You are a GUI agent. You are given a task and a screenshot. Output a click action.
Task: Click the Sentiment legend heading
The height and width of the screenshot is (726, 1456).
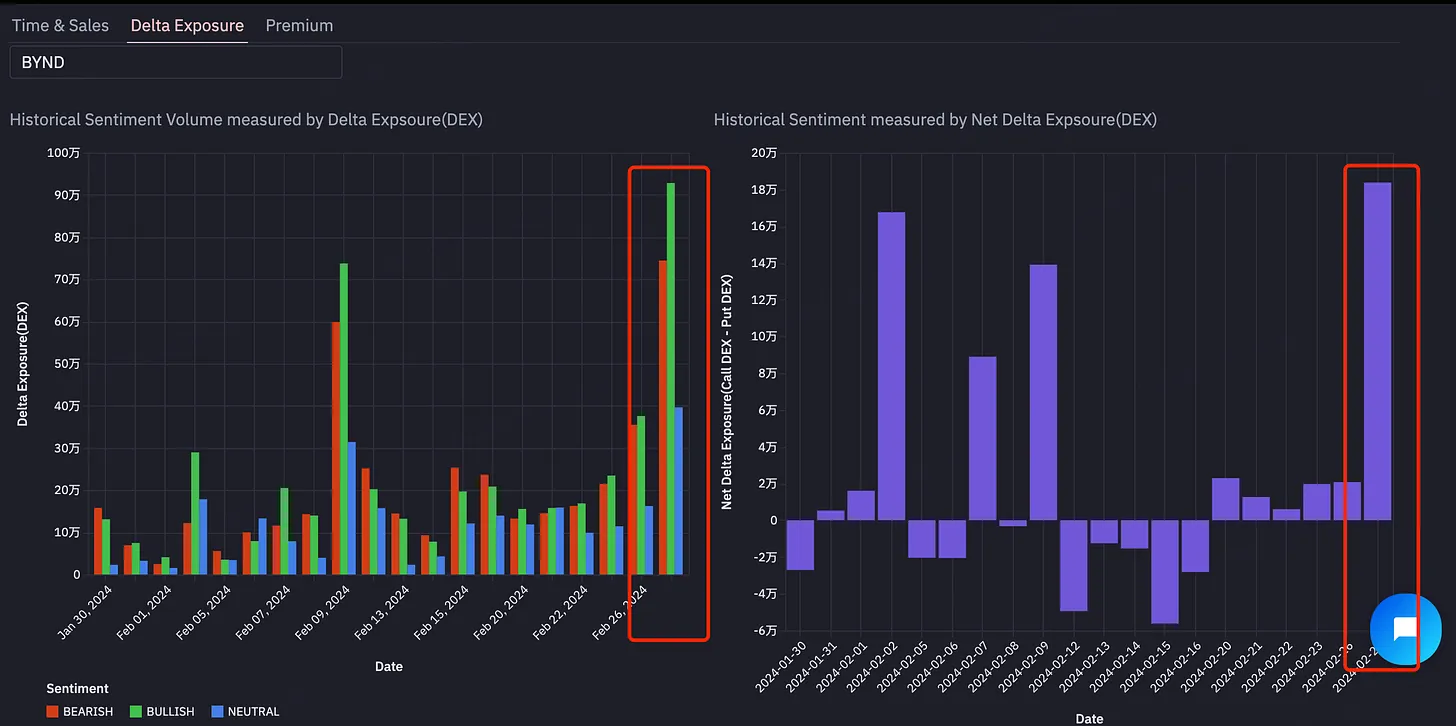point(77,688)
